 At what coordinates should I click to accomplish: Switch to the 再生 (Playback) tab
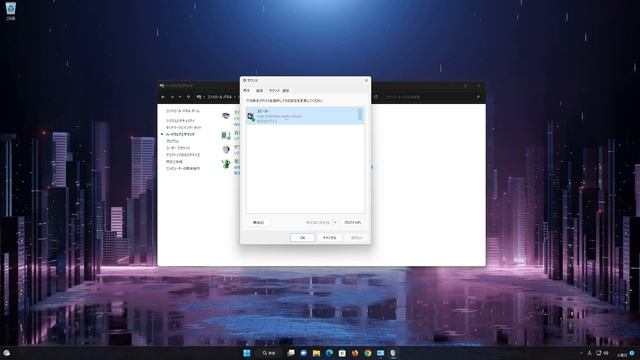click(x=247, y=90)
